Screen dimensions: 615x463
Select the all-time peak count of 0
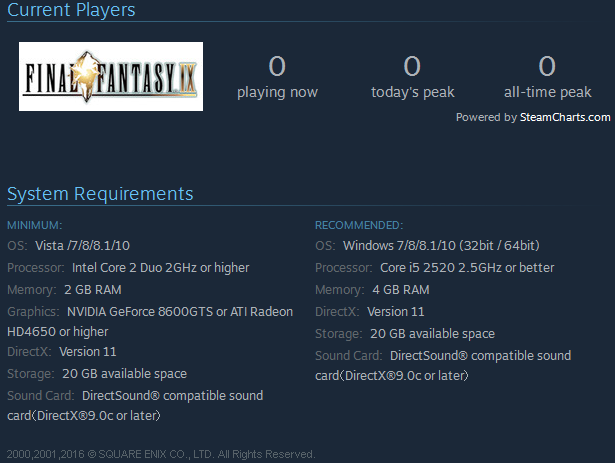click(x=547, y=66)
